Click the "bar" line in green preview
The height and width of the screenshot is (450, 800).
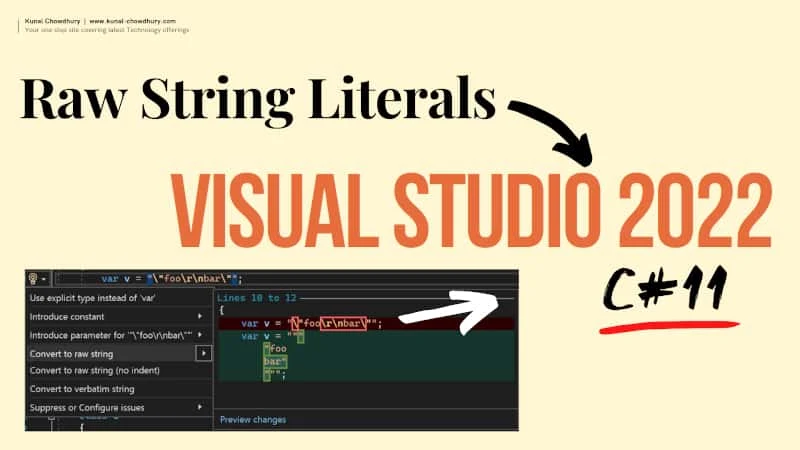pos(275,362)
